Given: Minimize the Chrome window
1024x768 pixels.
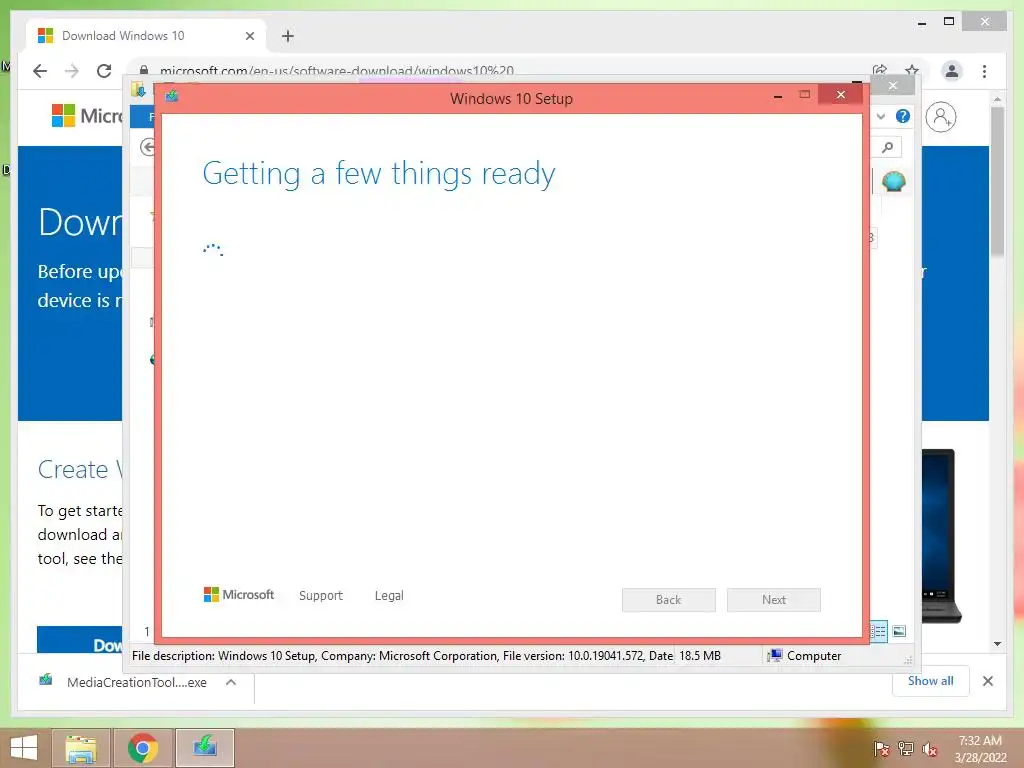Looking at the screenshot, I should point(922,23).
